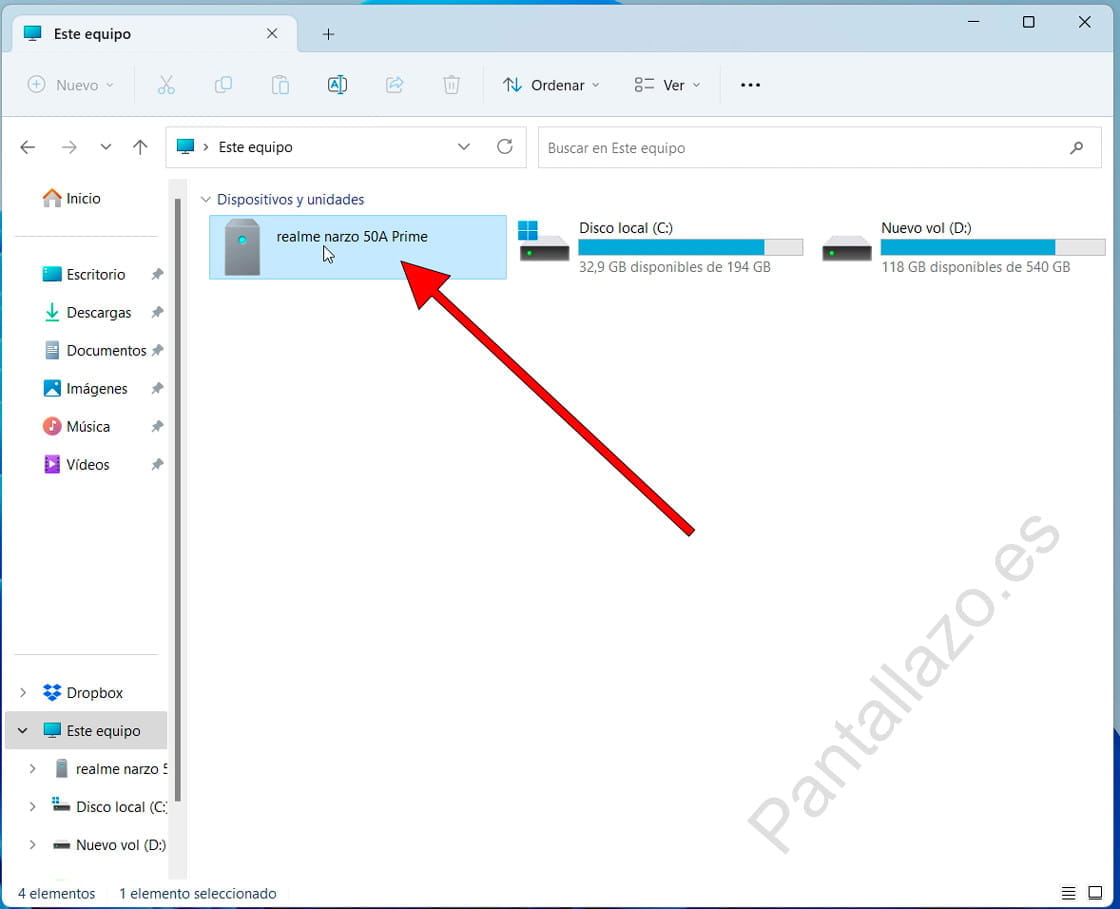
Task: Close the Este equipo tab
Action: 272,34
